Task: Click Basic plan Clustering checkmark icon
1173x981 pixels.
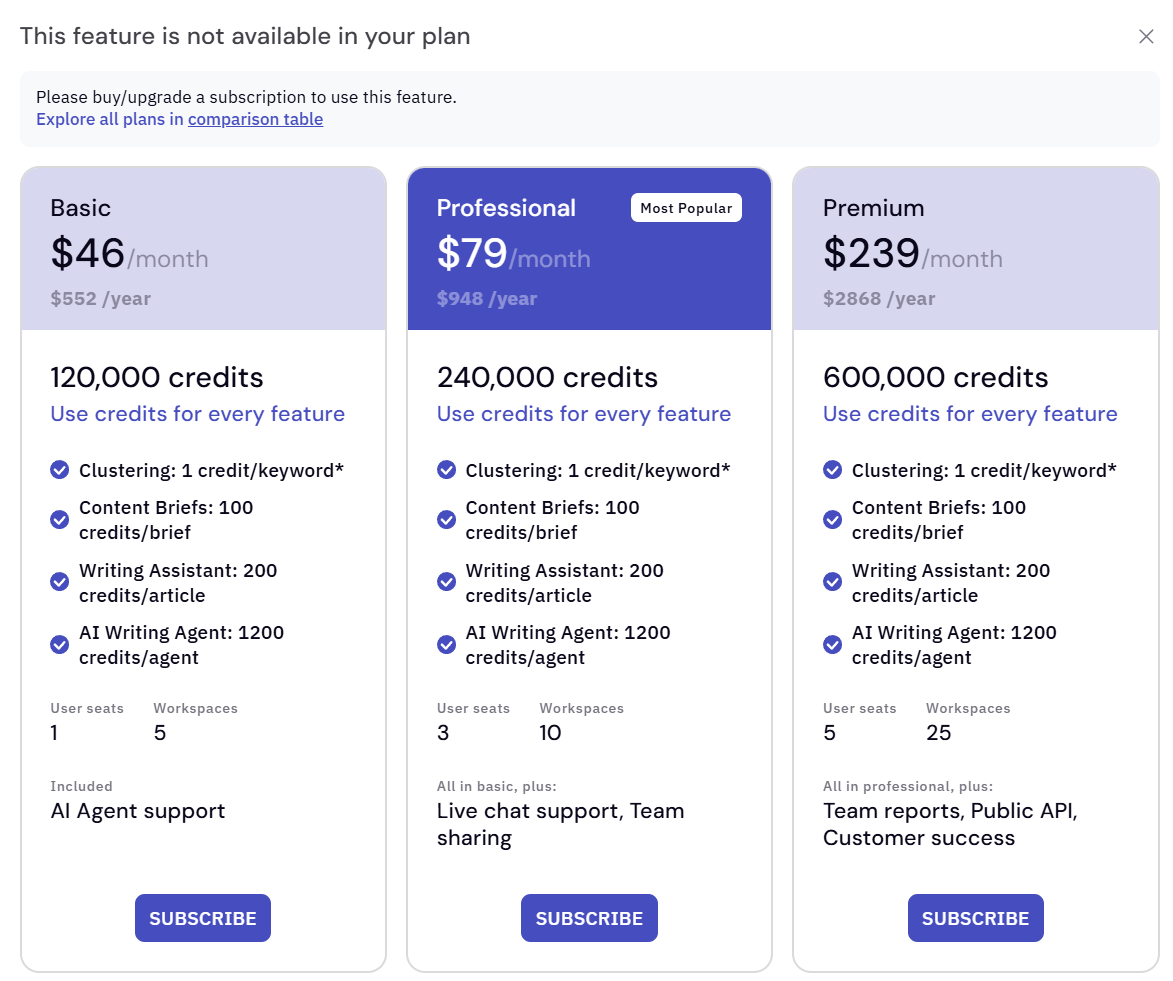Action: (x=60, y=470)
